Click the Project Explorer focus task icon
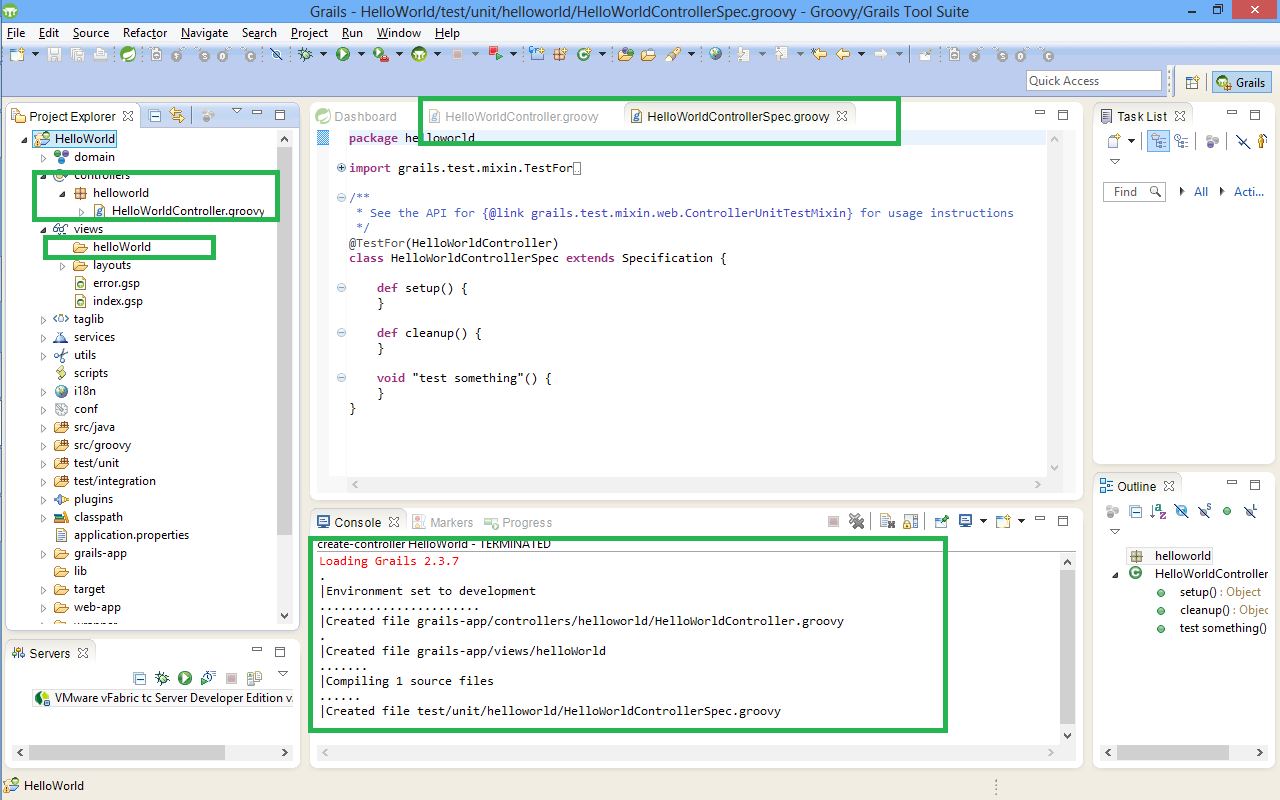 coord(208,116)
